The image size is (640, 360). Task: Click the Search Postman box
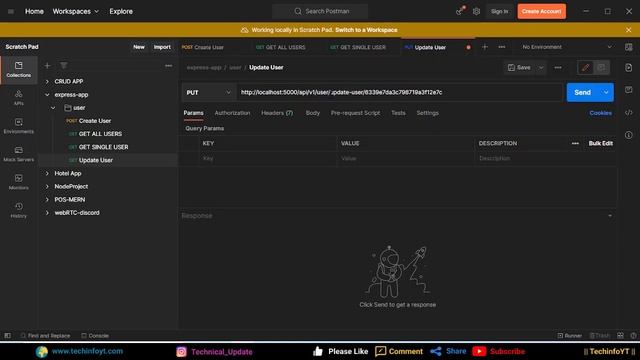tap(320, 11)
